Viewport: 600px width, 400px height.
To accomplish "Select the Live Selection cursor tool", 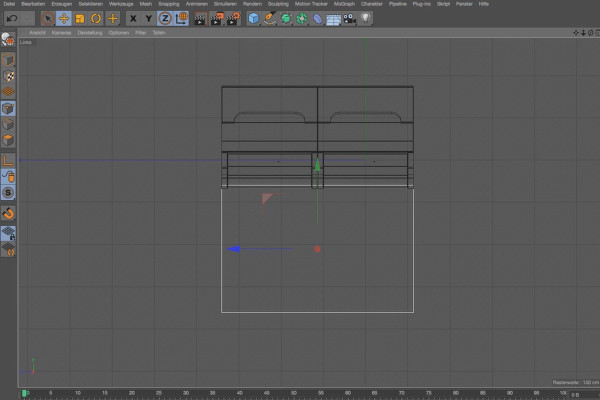I will pyautogui.click(x=47, y=18).
